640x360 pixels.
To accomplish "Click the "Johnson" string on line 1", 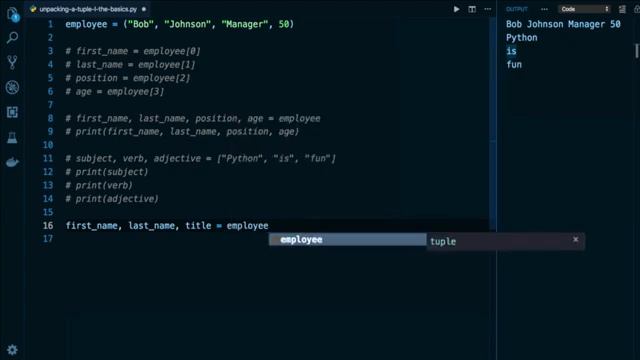I will (x=188, y=24).
